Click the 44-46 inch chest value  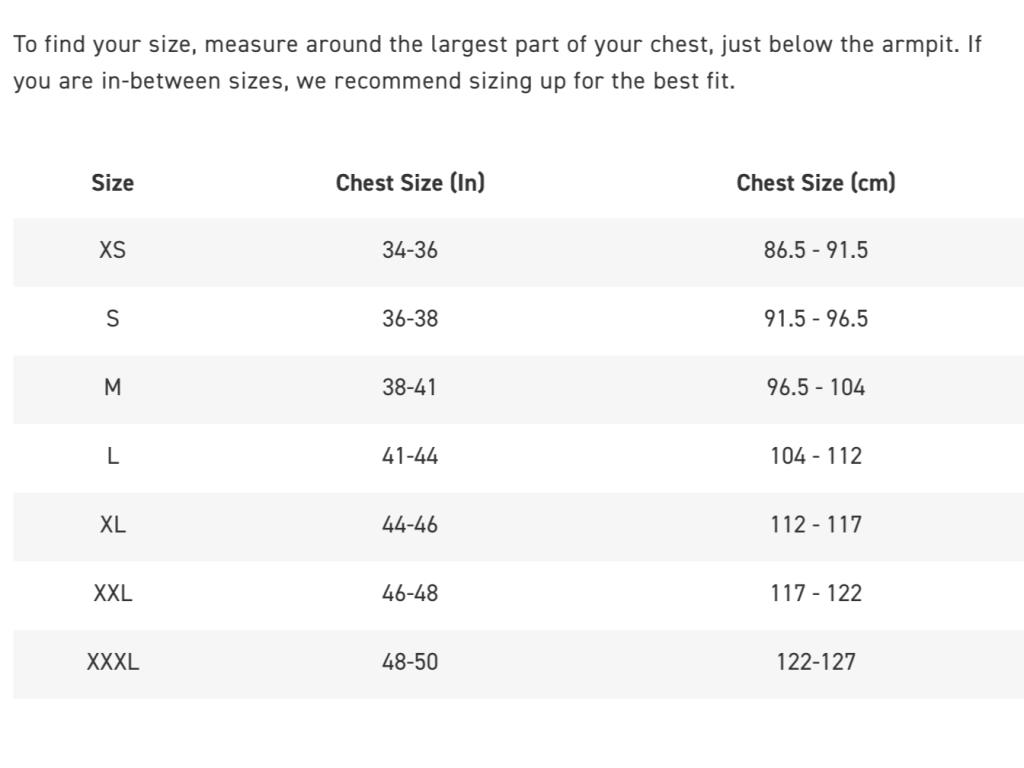pyautogui.click(x=410, y=524)
